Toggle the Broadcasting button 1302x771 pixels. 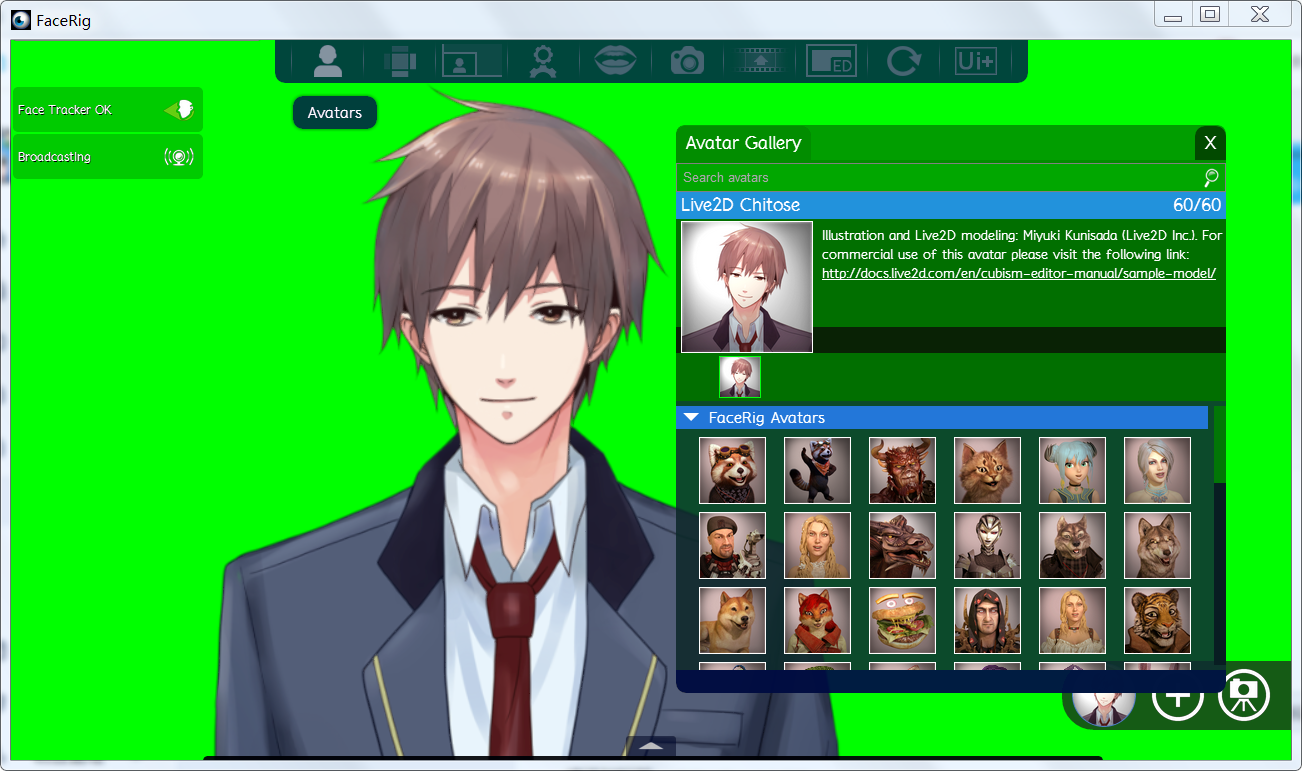[x=108, y=157]
